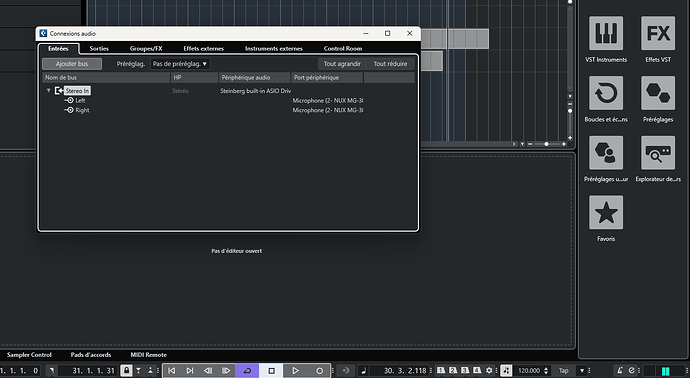
Task: Open the Pads d'accords tab
Action: click(x=91, y=355)
